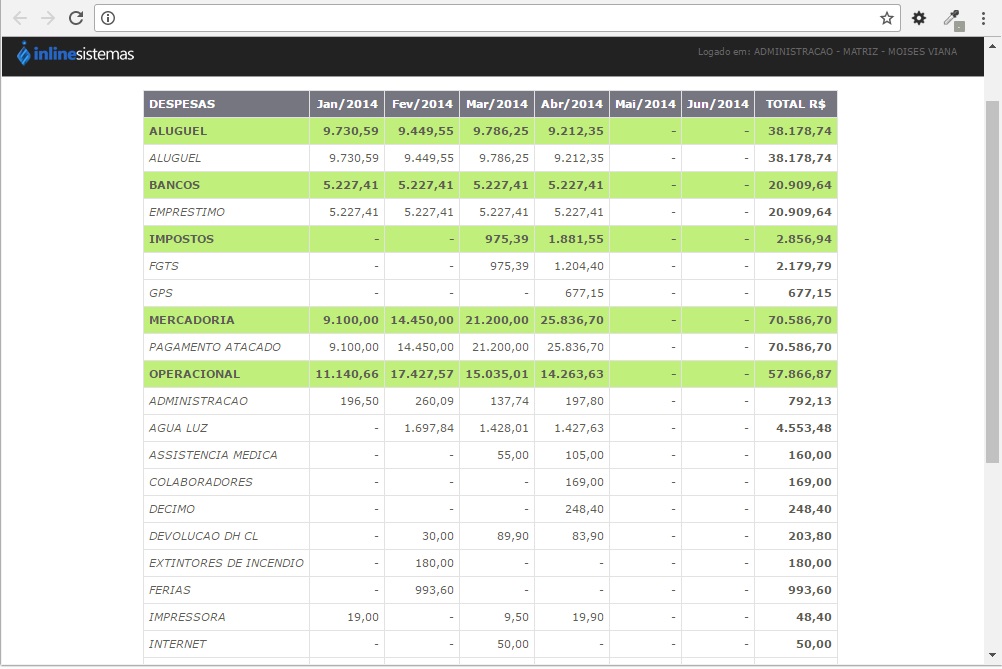Click the italic ALUGUEL sub-item label

[x=174, y=158]
